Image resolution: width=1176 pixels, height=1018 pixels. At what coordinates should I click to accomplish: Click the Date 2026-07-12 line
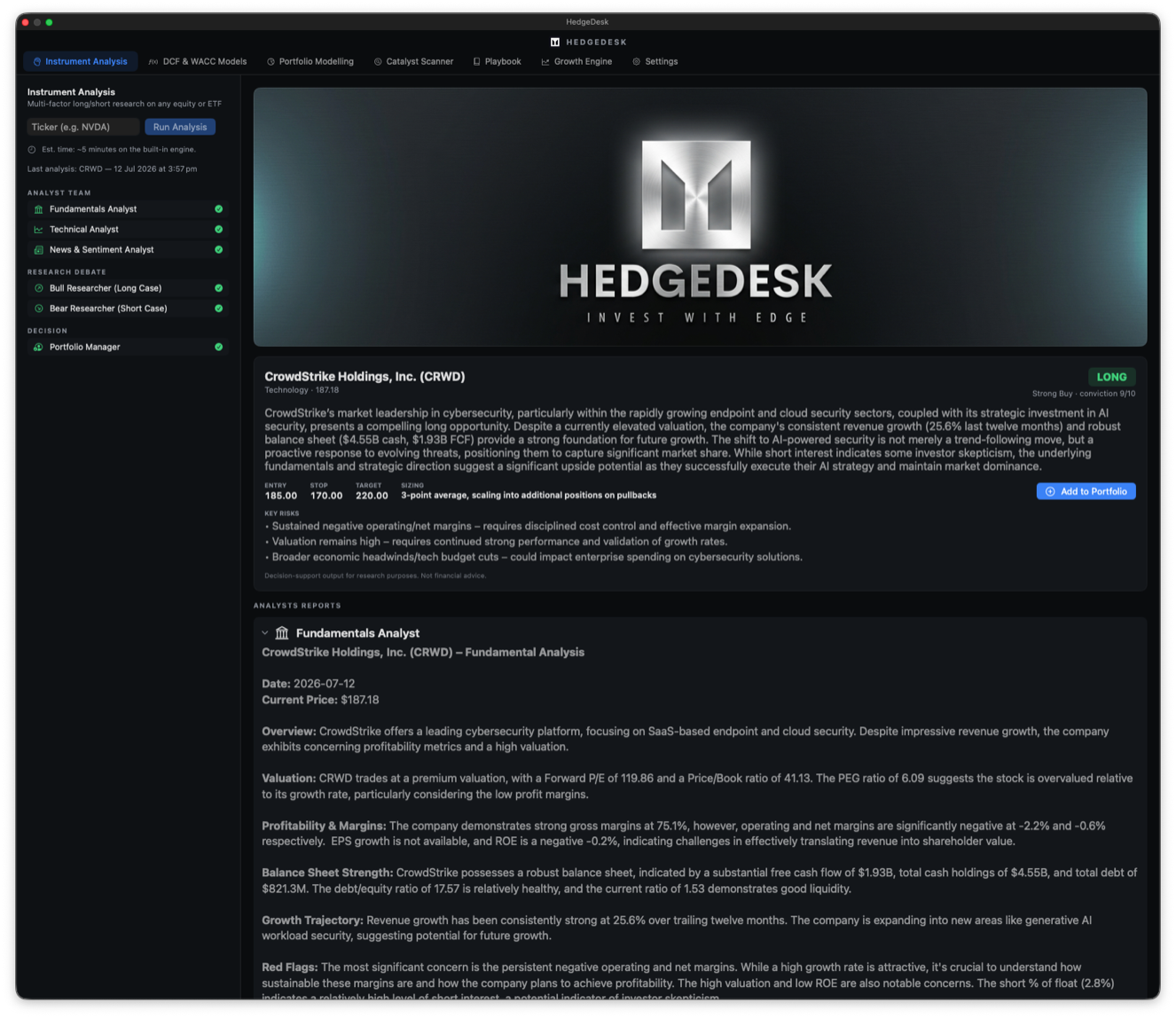308,684
